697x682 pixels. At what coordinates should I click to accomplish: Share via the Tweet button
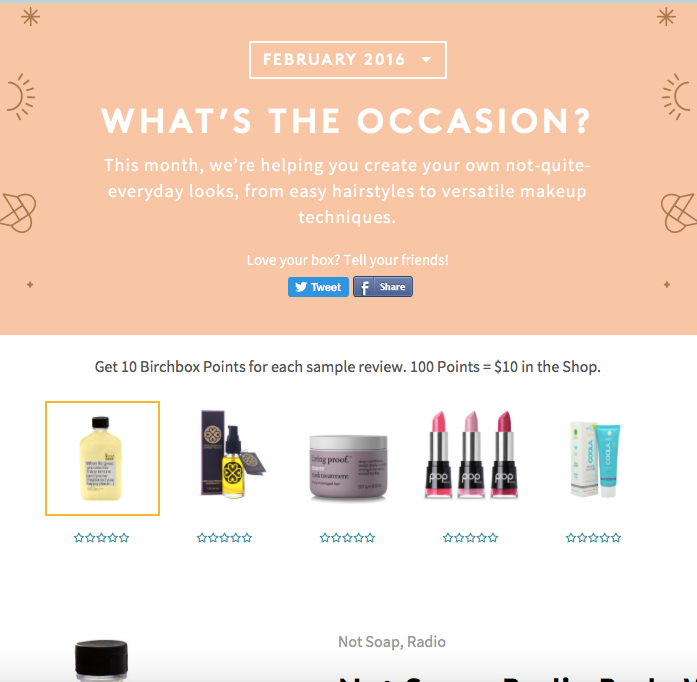click(x=318, y=287)
